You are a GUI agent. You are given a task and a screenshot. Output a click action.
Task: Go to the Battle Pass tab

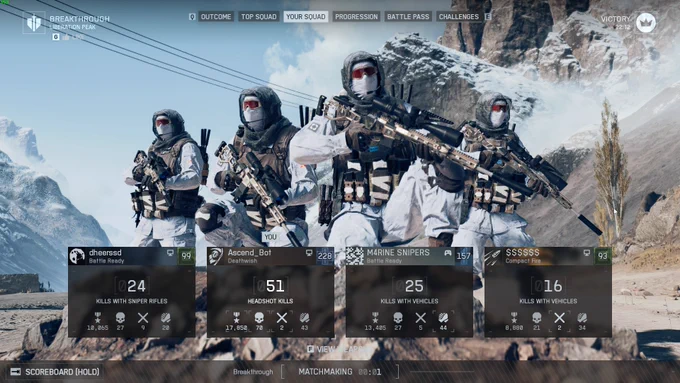(408, 16)
